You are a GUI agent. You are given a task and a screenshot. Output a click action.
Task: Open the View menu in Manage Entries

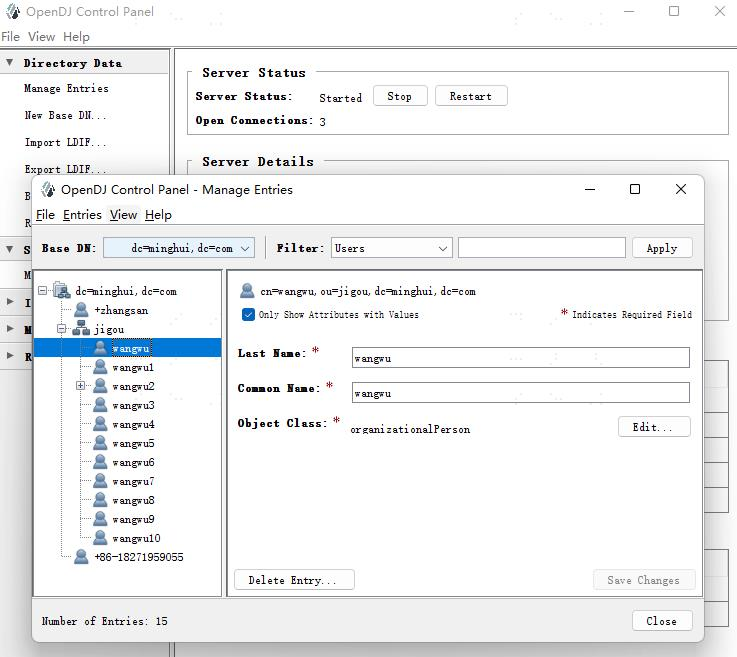click(124, 215)
